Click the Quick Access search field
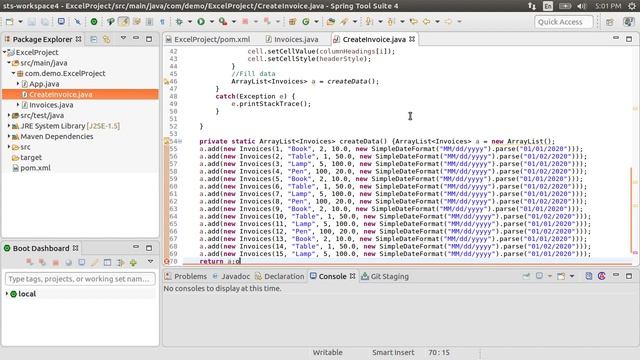This screenshot has height=360, width=640. [563, 22]
